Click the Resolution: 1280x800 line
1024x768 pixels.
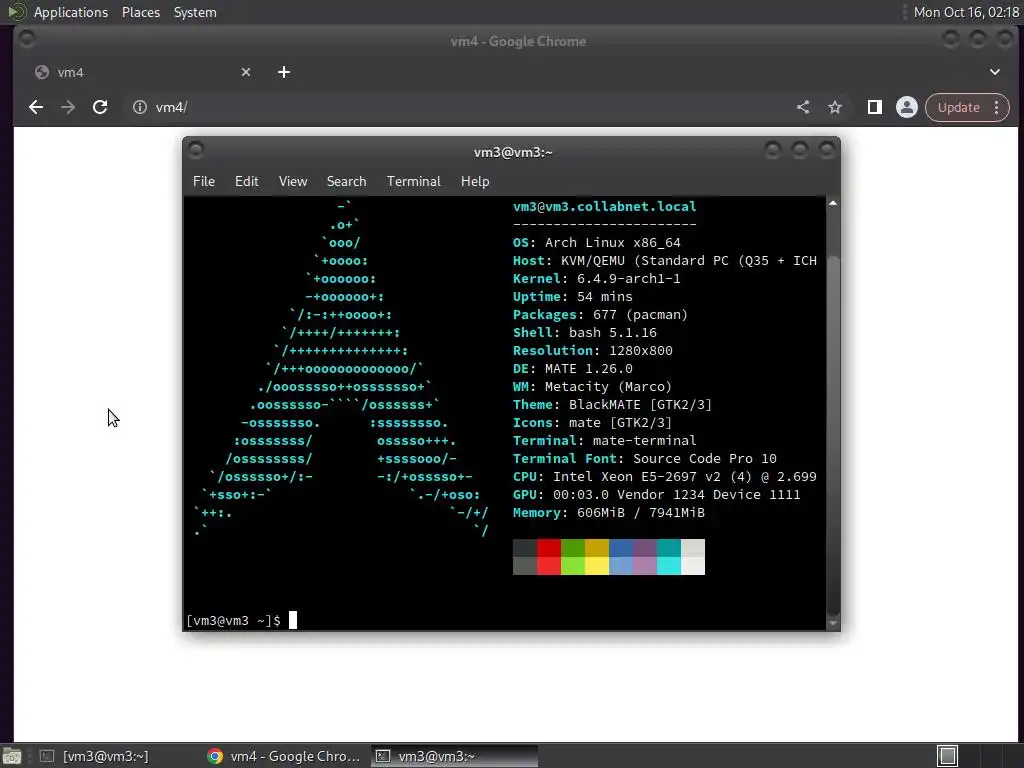pyautogui.click(x=592, y=350)
